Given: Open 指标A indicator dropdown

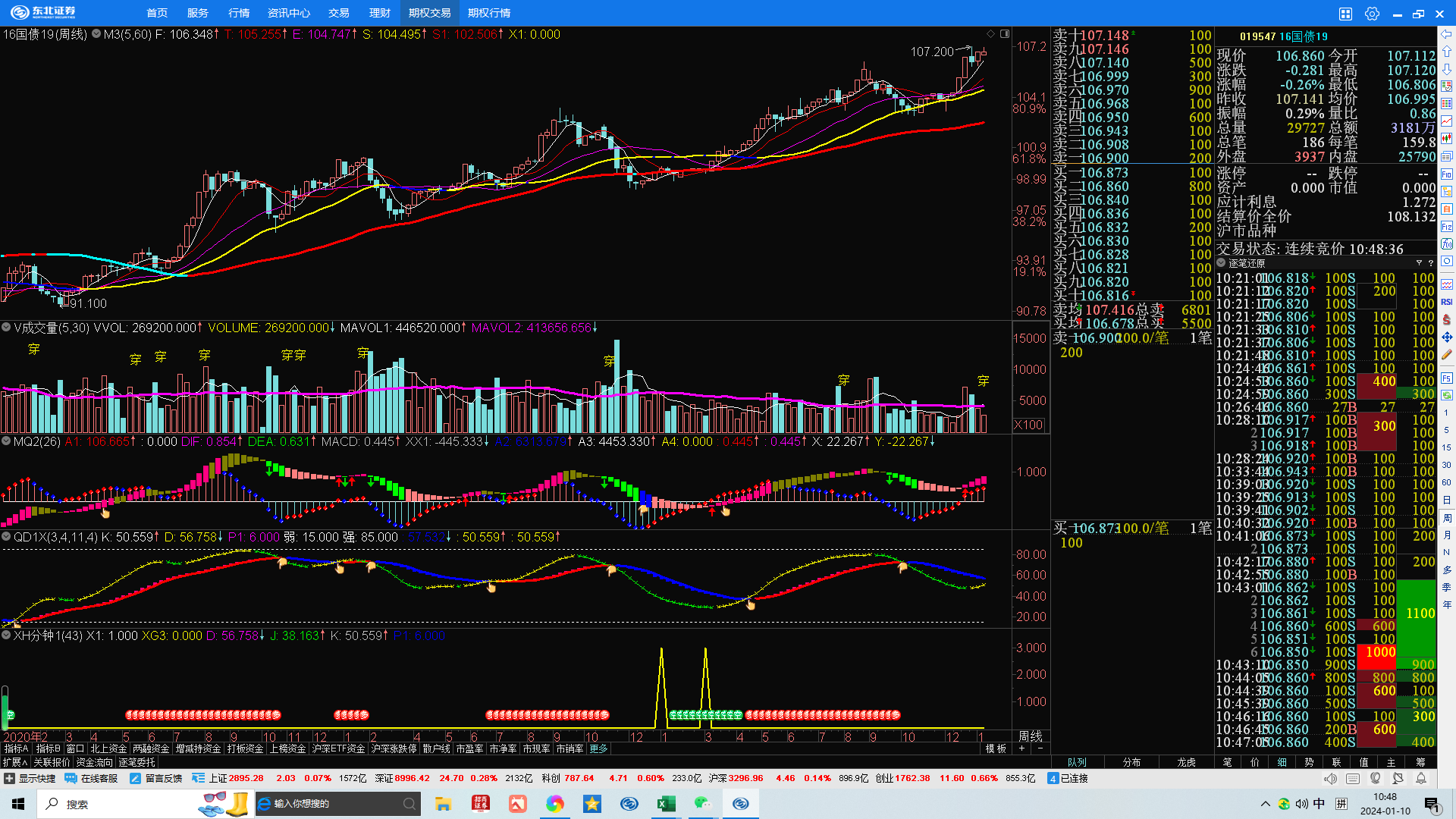Looking at the screenshot, I should click(x=16, y=748).
